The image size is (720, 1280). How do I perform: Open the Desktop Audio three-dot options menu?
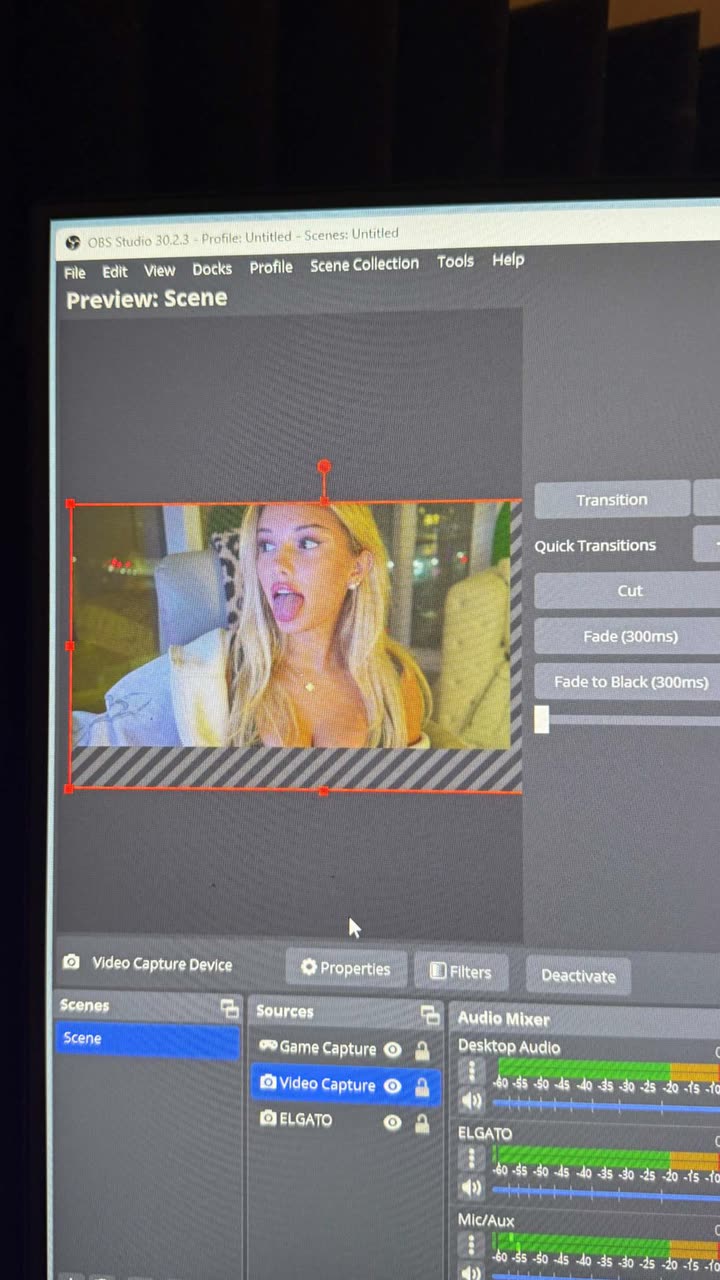point(471,1072)
